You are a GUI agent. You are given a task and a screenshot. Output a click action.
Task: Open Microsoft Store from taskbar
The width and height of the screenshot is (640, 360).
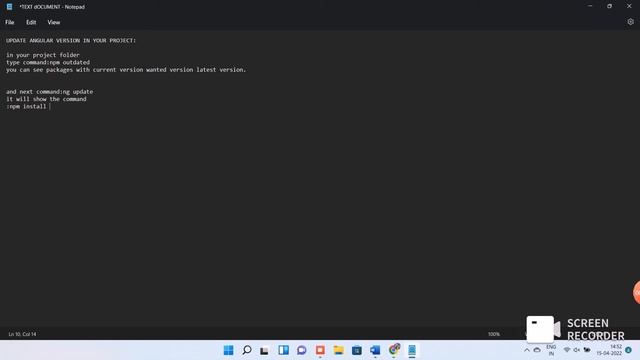(x=357, y=350)
